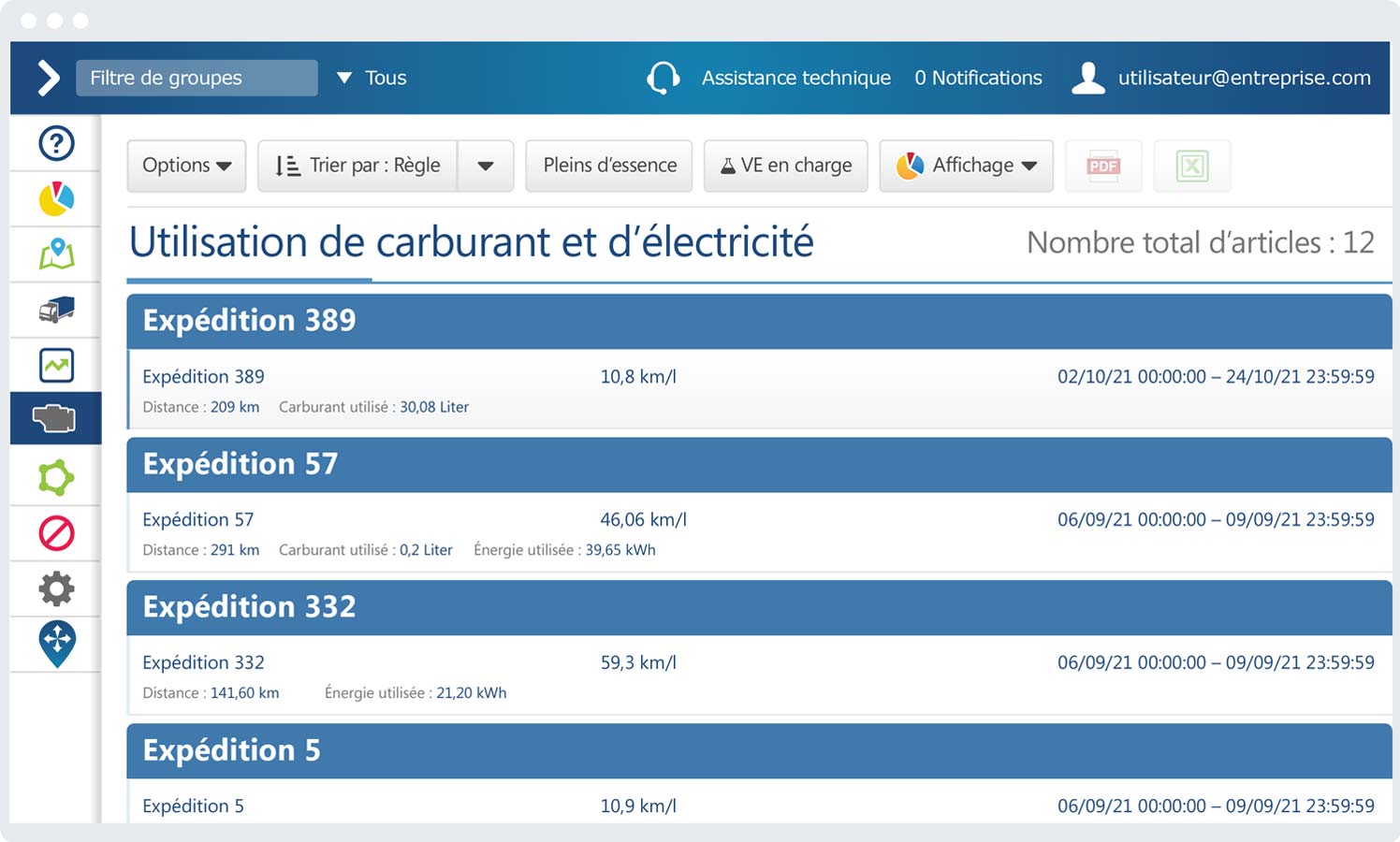The height and width of the screenshot is (842, 1400).
Task: Click the blue location pin arrows icon
Action: pos(57,644)
